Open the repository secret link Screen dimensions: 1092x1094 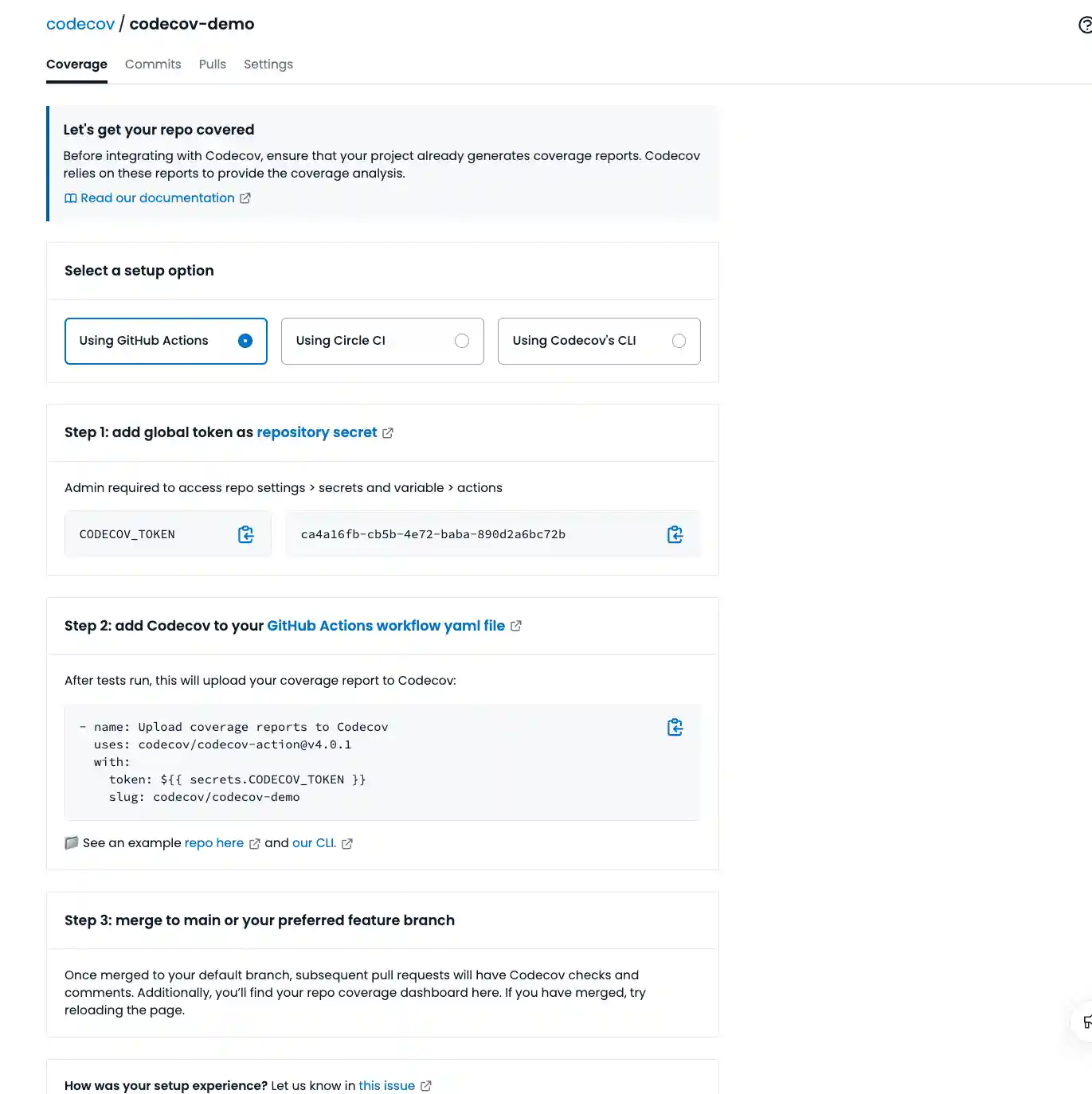(x=317, y=432)
